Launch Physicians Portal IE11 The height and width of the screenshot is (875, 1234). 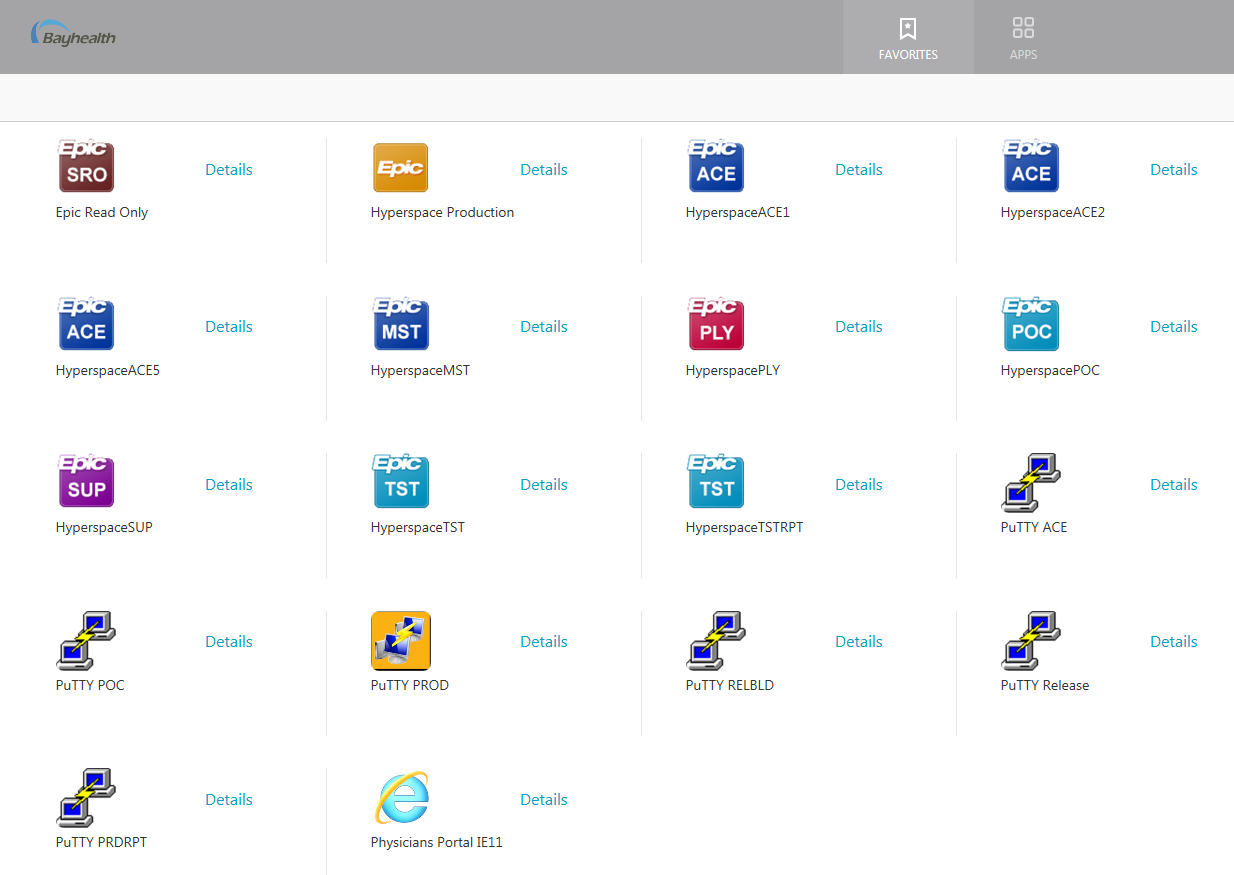point(402,798)
